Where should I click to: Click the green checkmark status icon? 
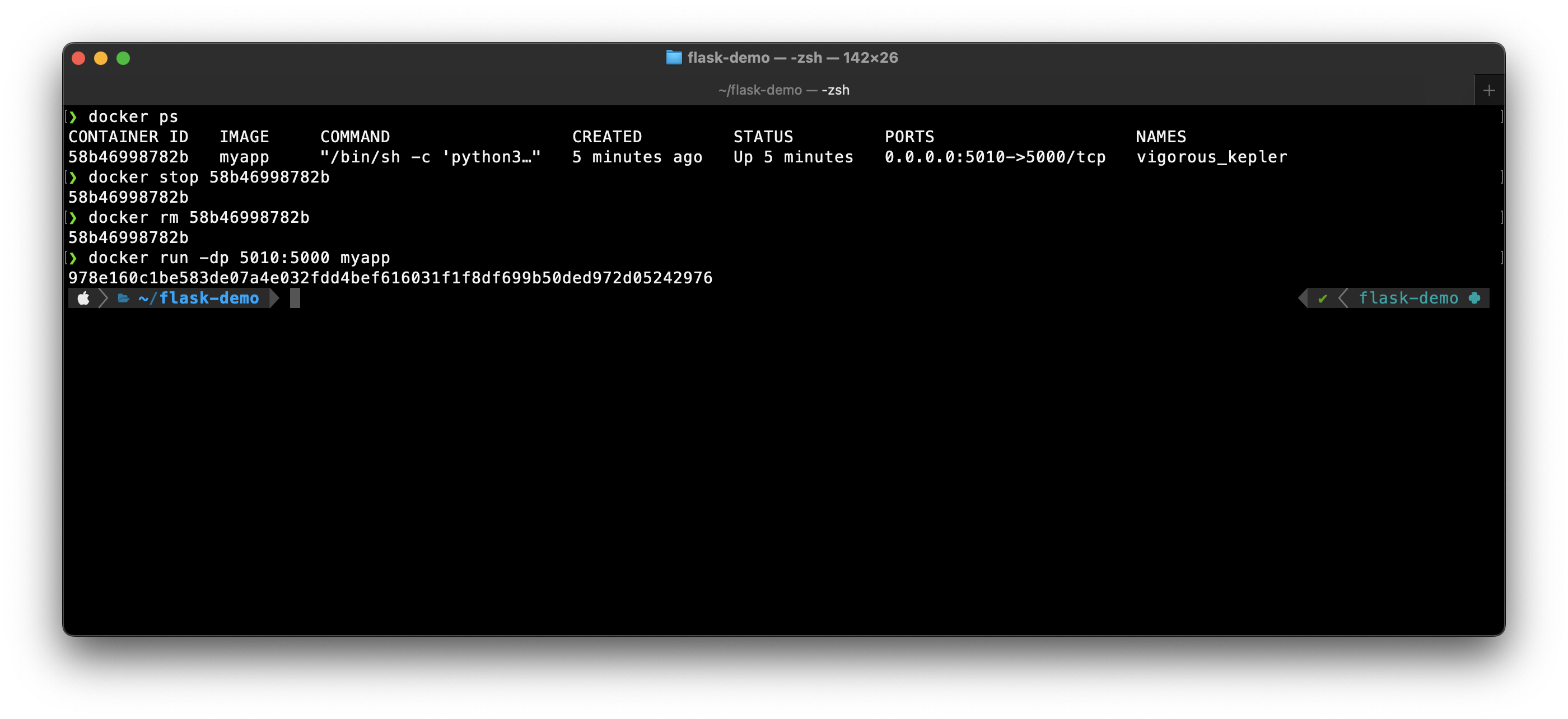click(1322, 298)
